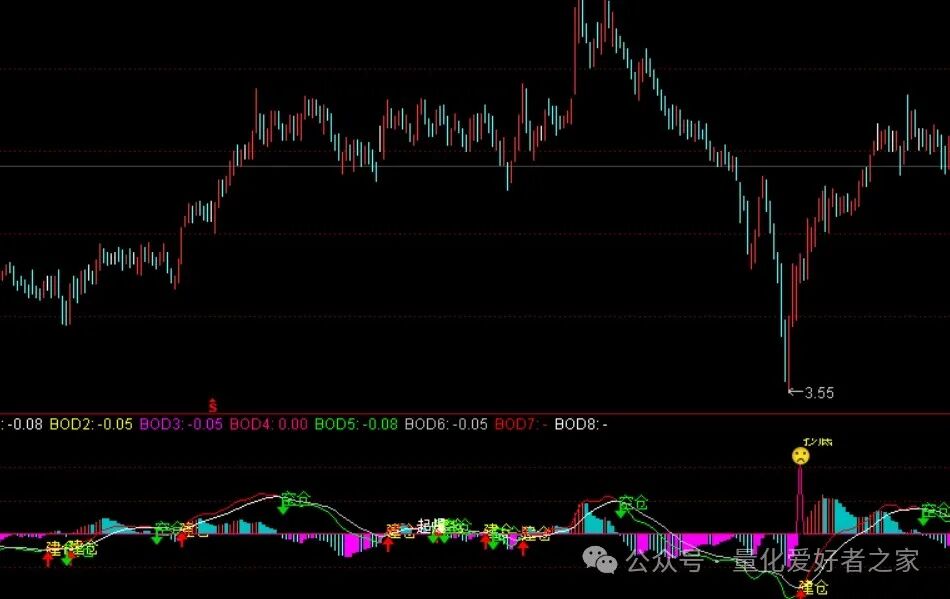
Task: Click the yellow sad-face signal icon
Action: click(x=800, y=456)
